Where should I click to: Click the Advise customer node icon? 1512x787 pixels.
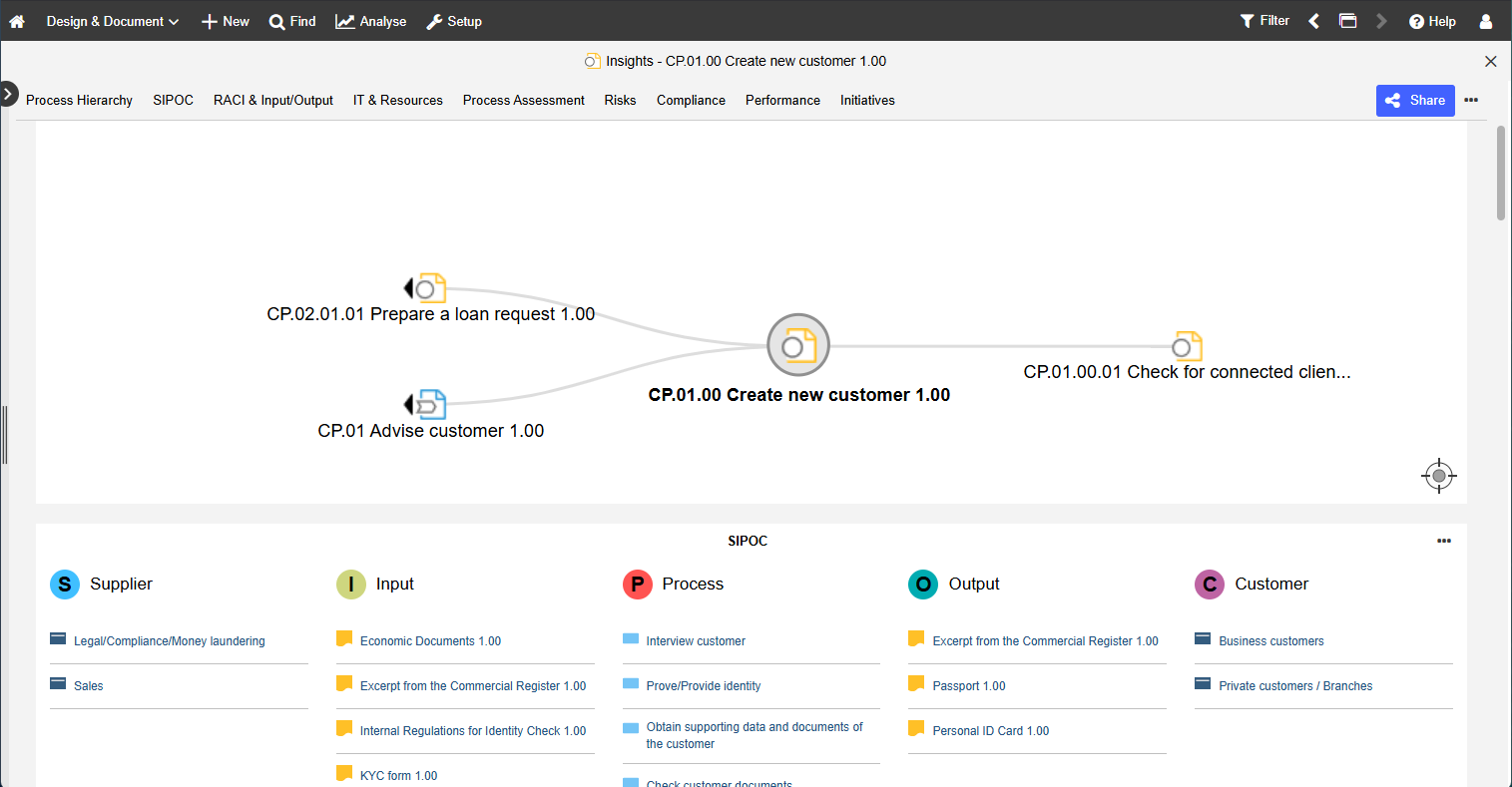(x=430, y=404)
